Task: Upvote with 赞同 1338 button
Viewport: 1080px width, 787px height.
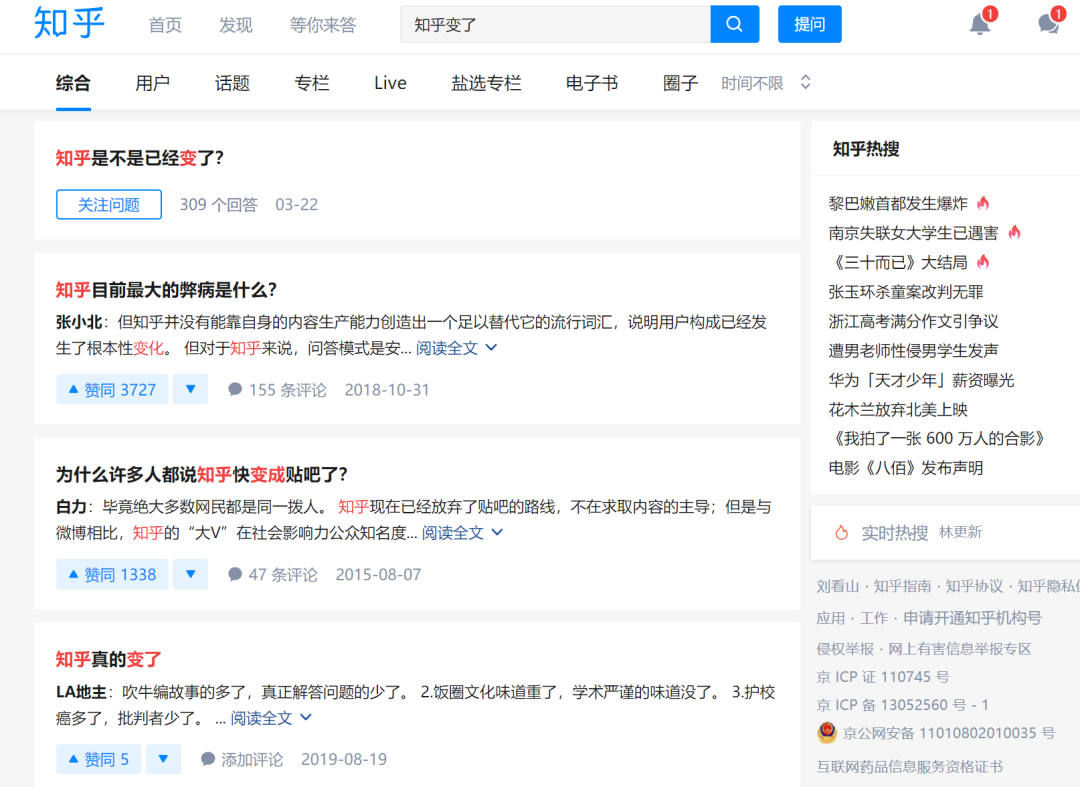Action: click(x=112, y=574)
